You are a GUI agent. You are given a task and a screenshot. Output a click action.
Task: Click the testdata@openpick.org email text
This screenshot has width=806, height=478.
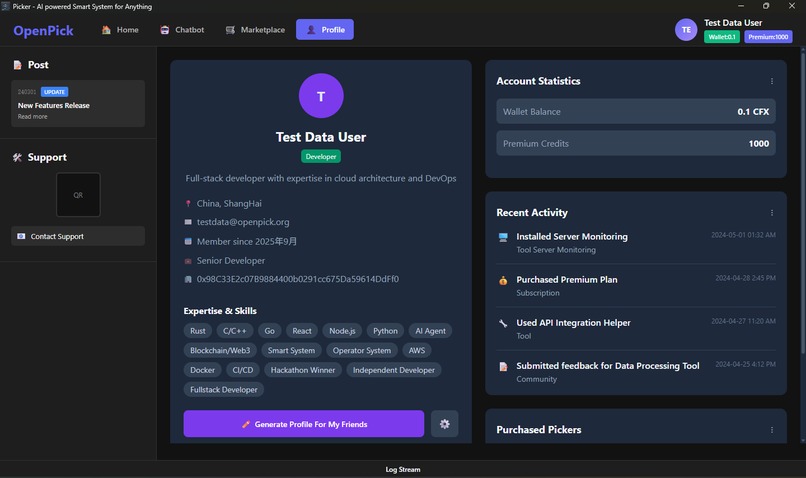[243, 222]
